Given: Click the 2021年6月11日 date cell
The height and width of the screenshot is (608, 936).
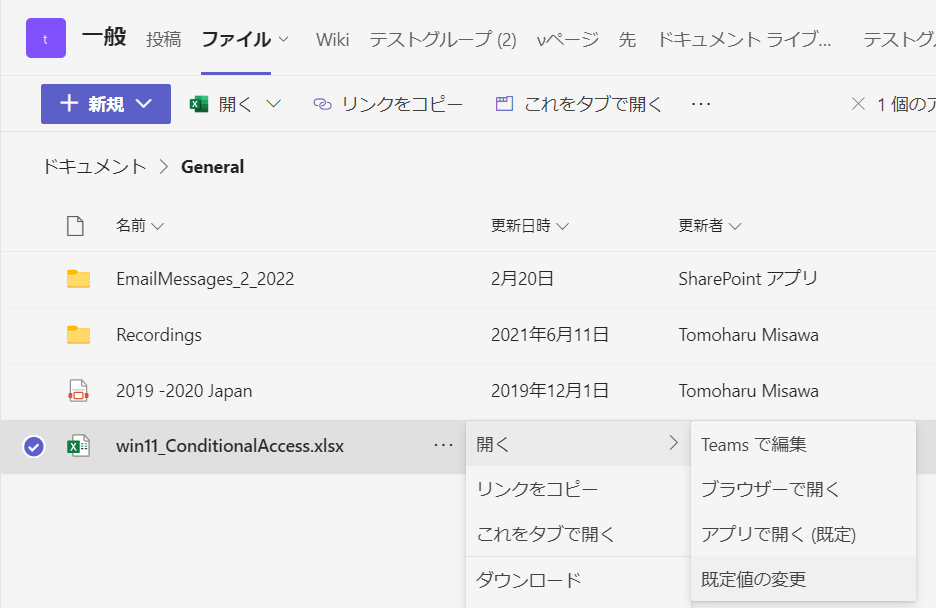Looking at the screenshot, I should pos(550,335).
